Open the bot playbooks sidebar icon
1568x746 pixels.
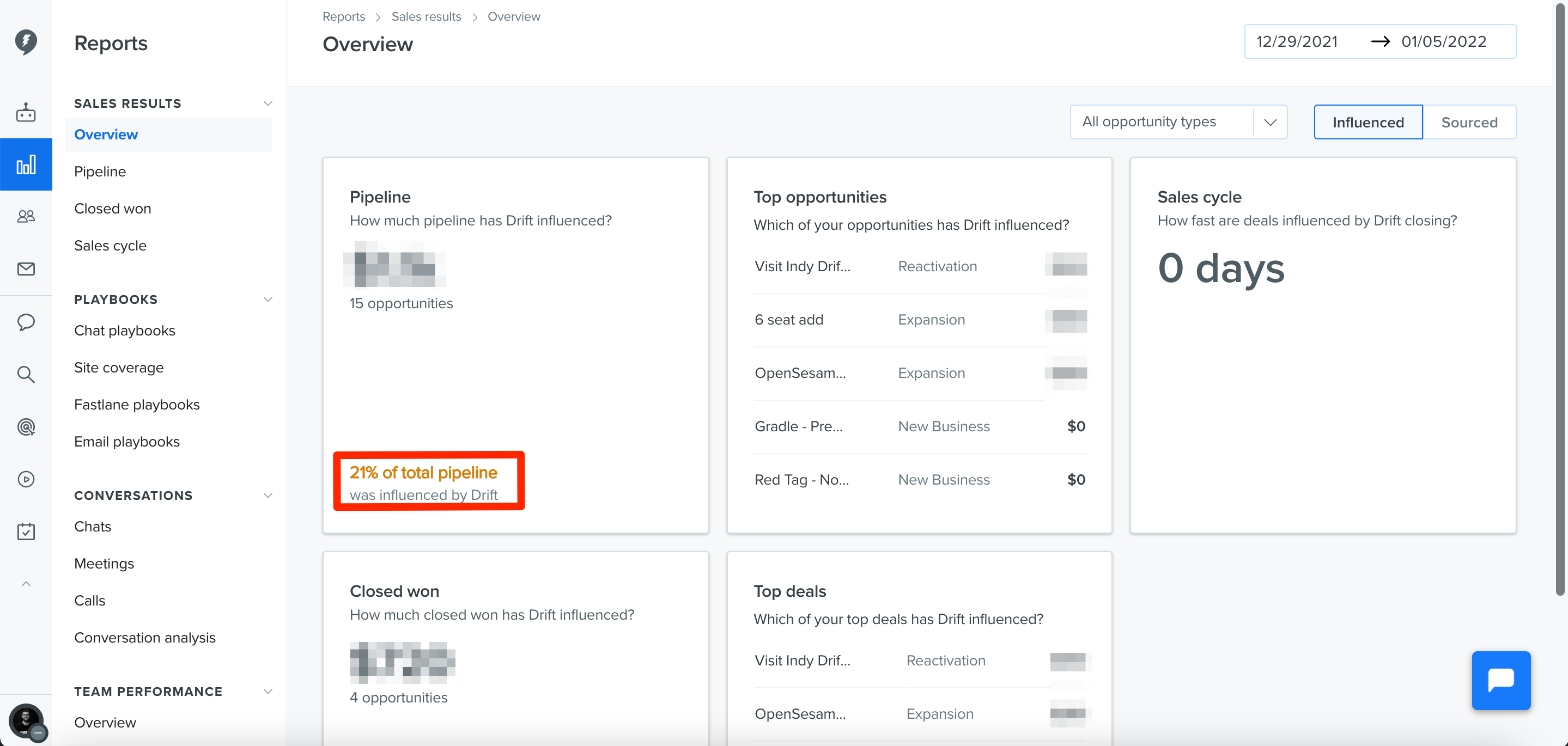[x=26, y=112]
